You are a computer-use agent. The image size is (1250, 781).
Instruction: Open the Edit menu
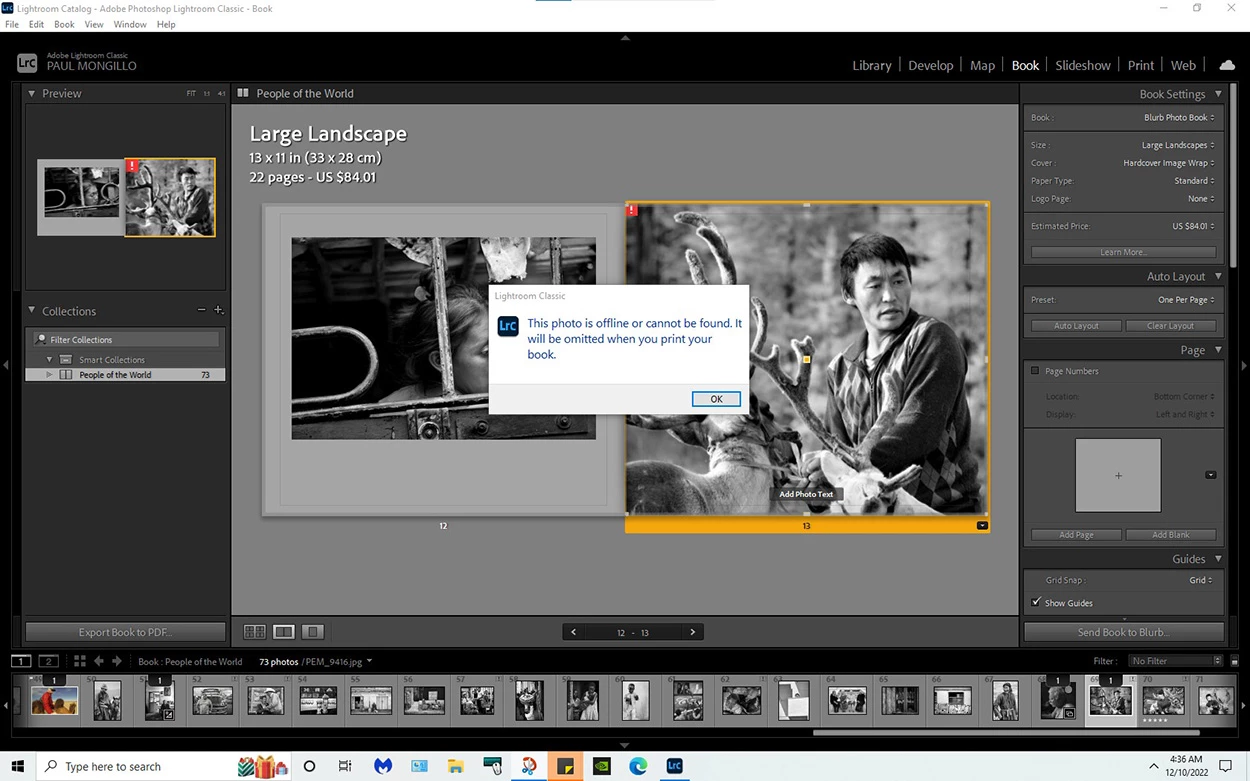pyautogui.click(x=36, y=24)
